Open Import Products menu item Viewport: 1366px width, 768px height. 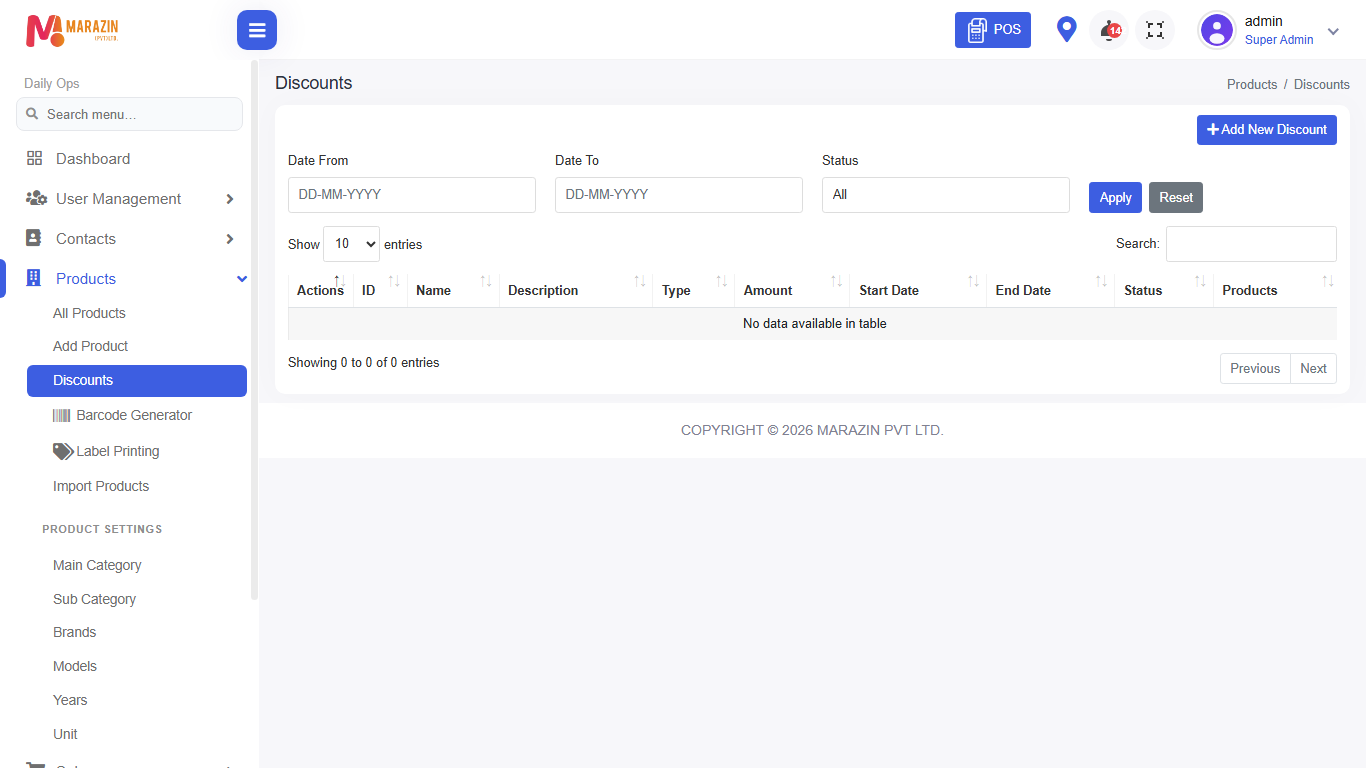pyautogui.click(x=101, y=486)
